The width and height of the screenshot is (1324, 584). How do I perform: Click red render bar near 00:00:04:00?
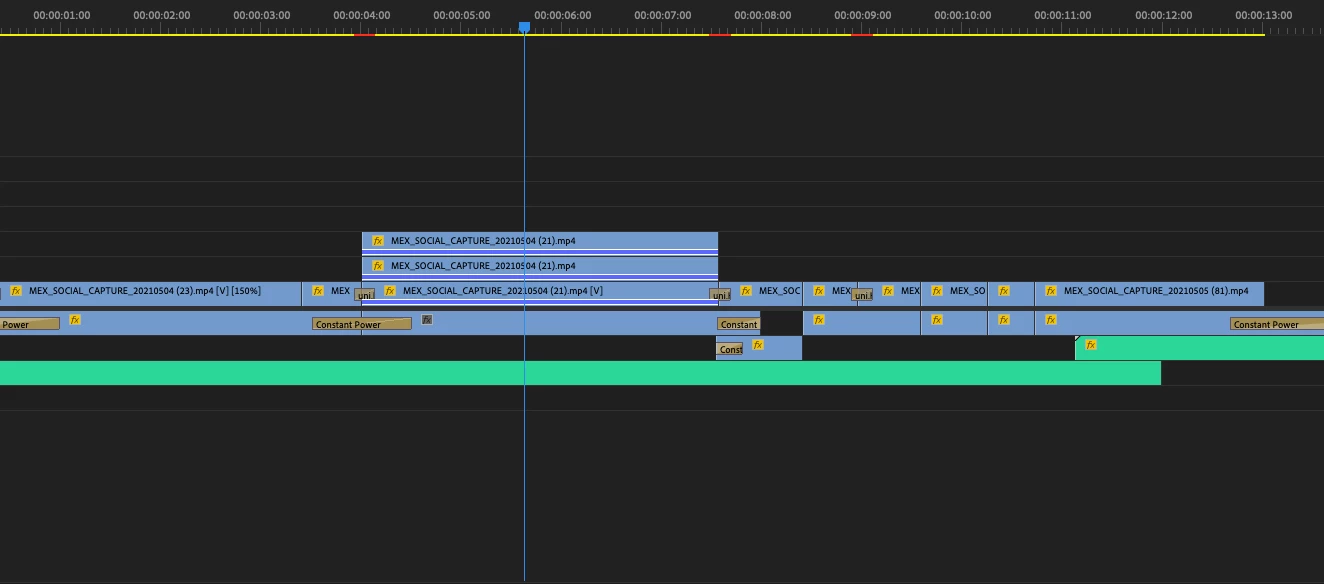364,35
